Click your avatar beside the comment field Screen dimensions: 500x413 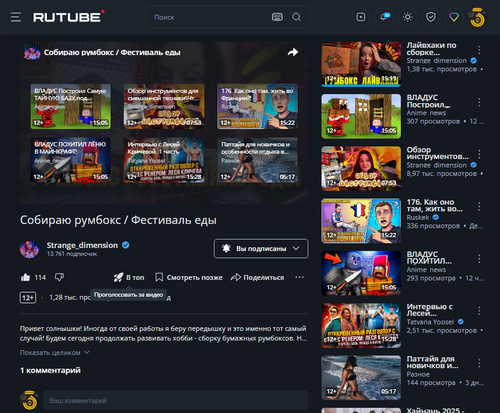tap(29, 400)
